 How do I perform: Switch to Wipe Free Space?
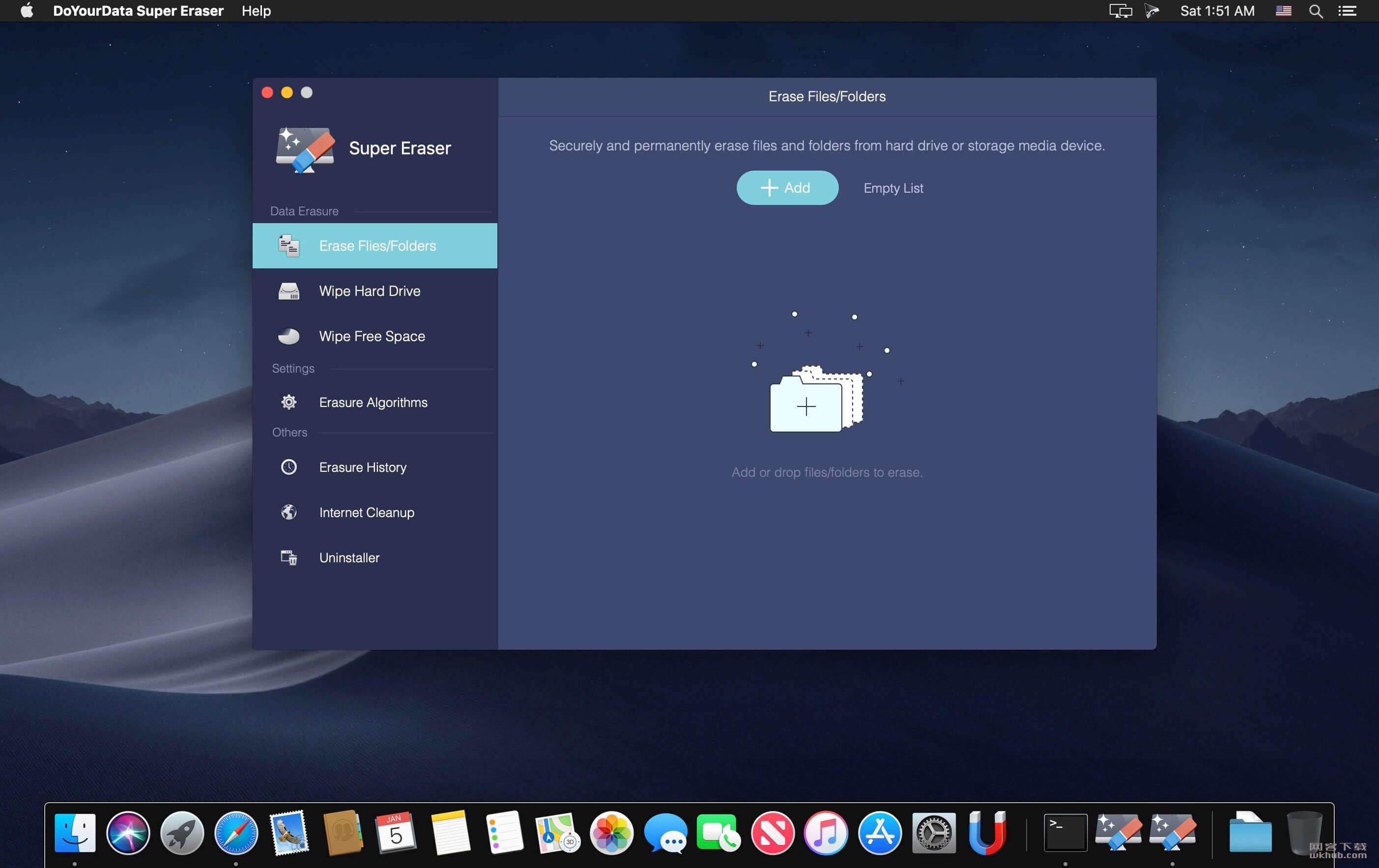point(374,336)
